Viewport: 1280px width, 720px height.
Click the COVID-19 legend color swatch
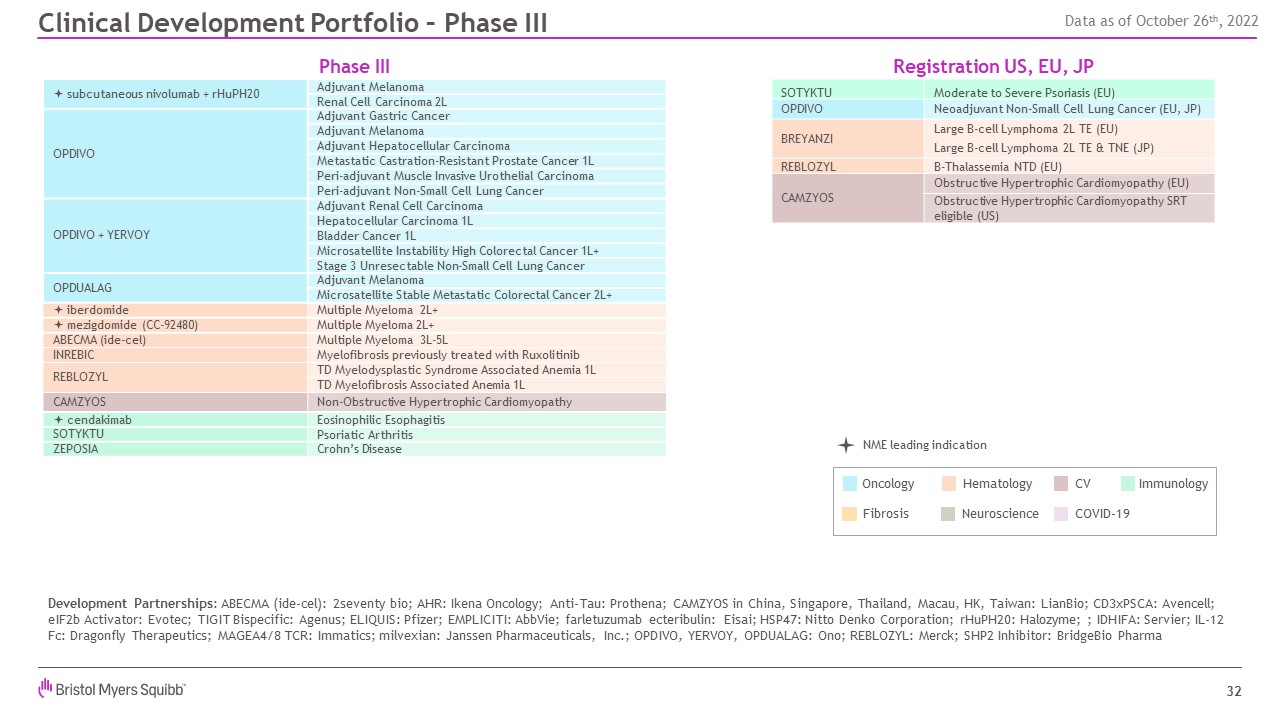(x=1061, y=514)
